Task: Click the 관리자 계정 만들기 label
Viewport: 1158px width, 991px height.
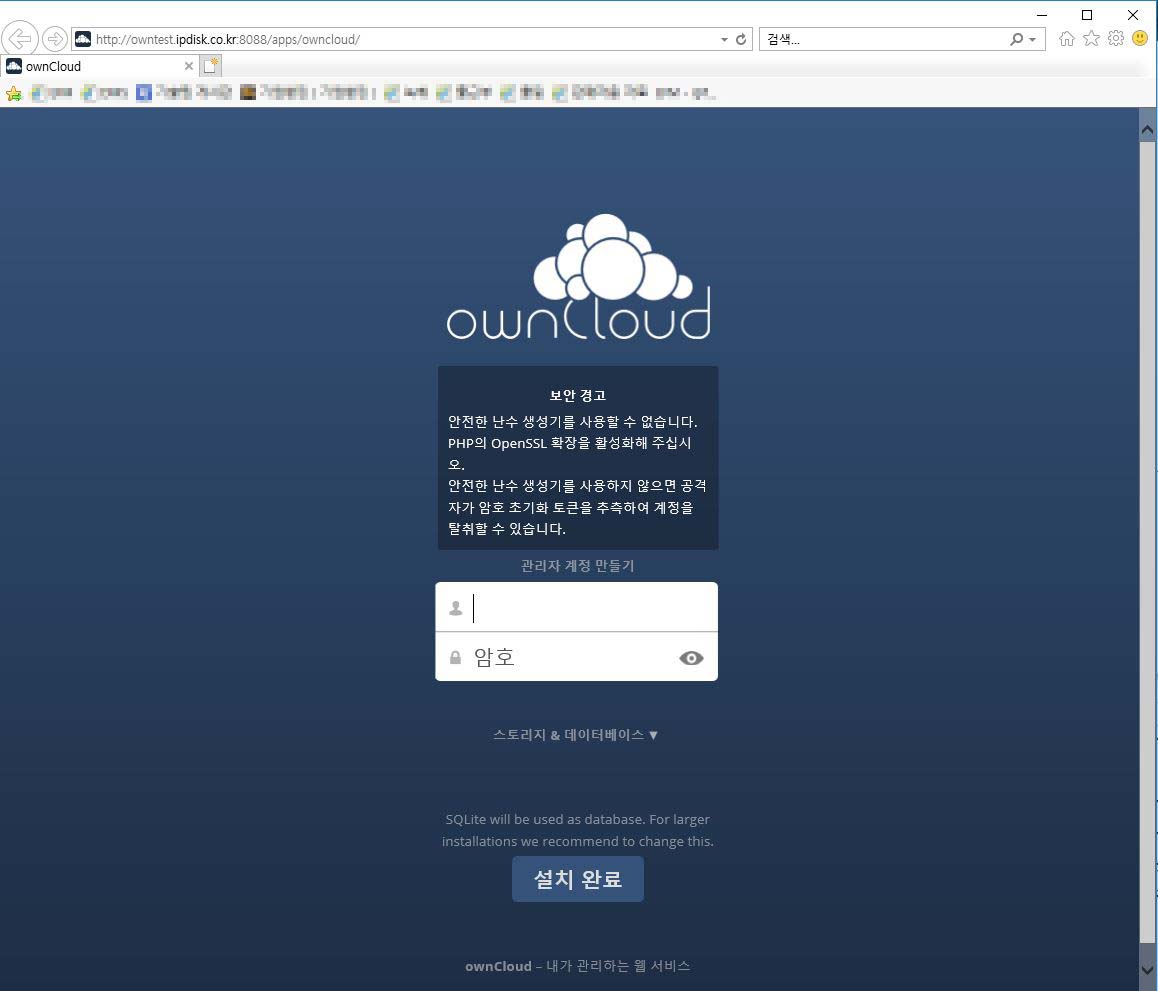Action: (578, 566)
